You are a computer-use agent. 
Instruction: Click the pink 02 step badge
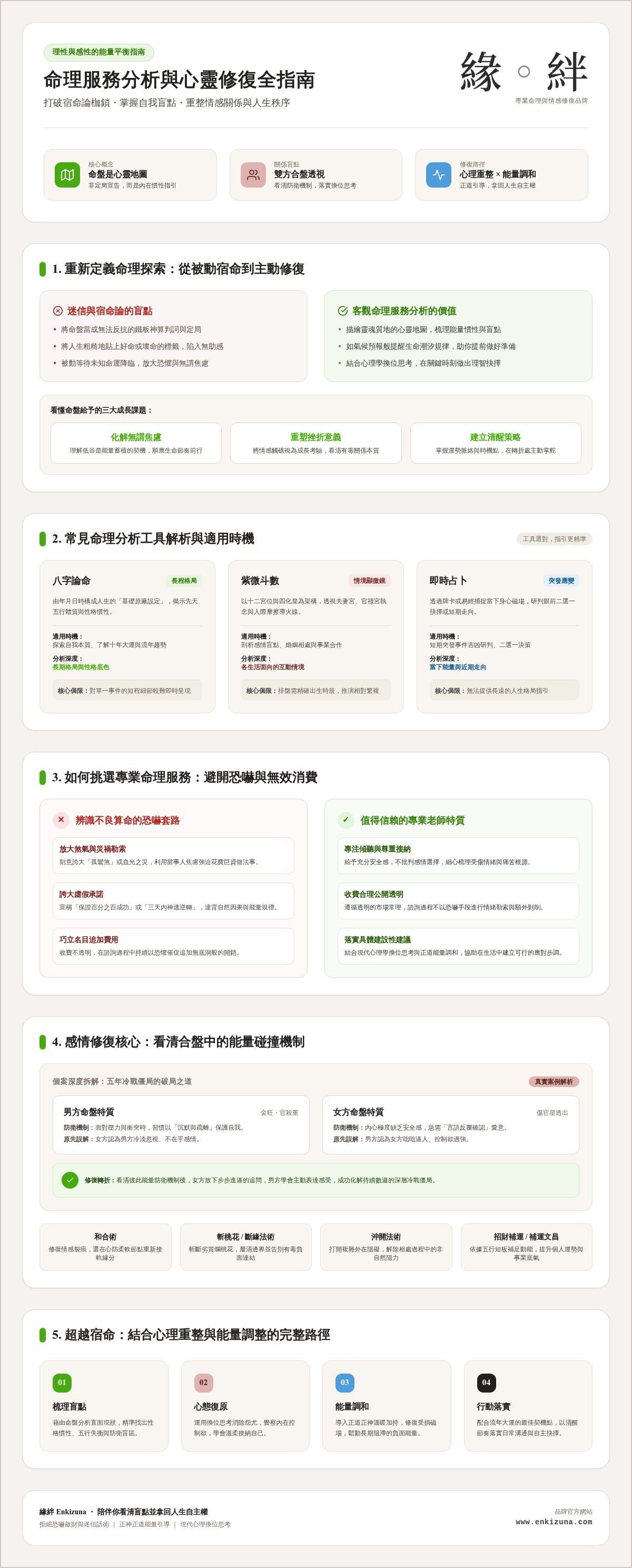pyautogui.click(x=203, y=1383)
